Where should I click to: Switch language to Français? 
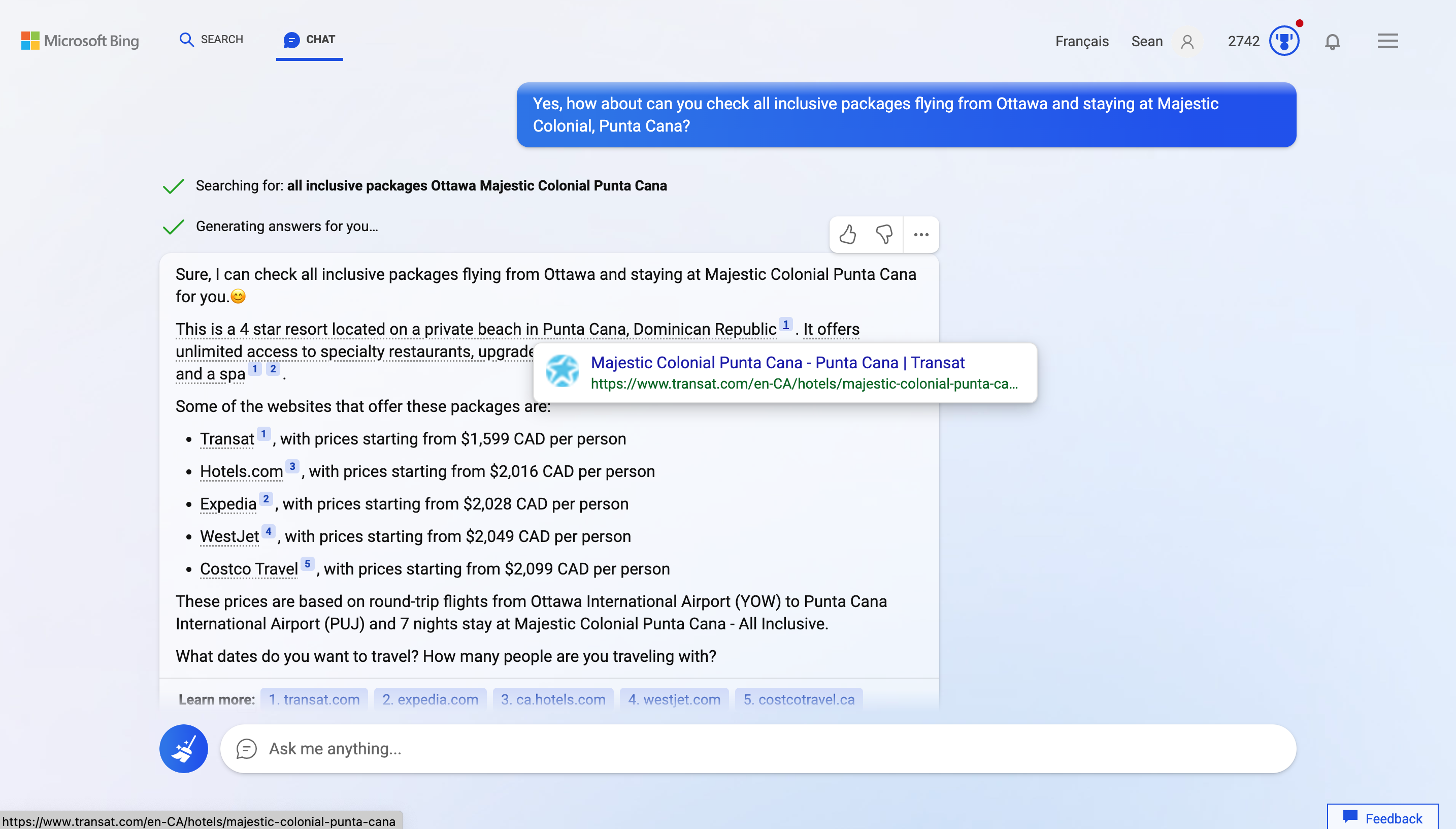pos(1082,41)
